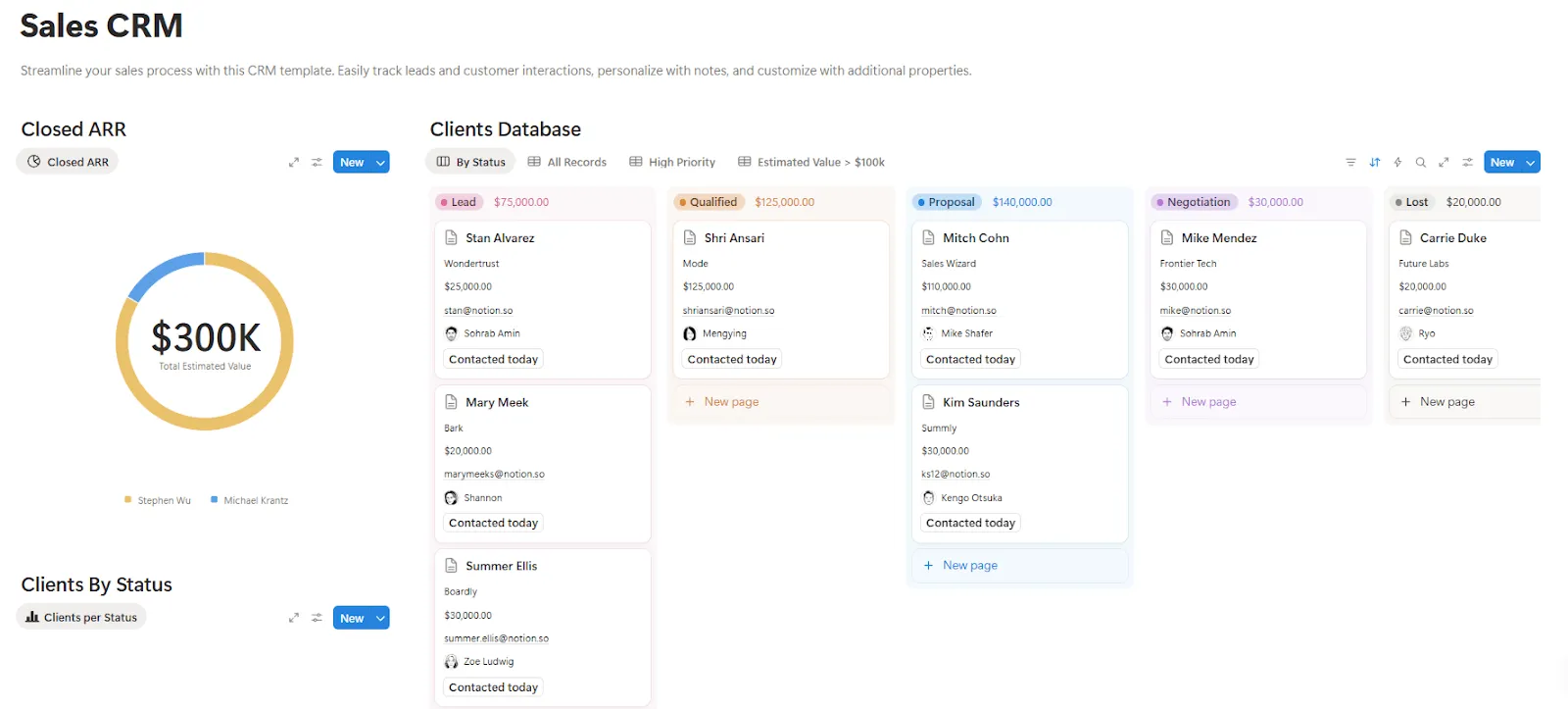Screen dimensions: 1568x709
Task: Open dropdown arrow beside Clients Database New button
Action: 1530,163
